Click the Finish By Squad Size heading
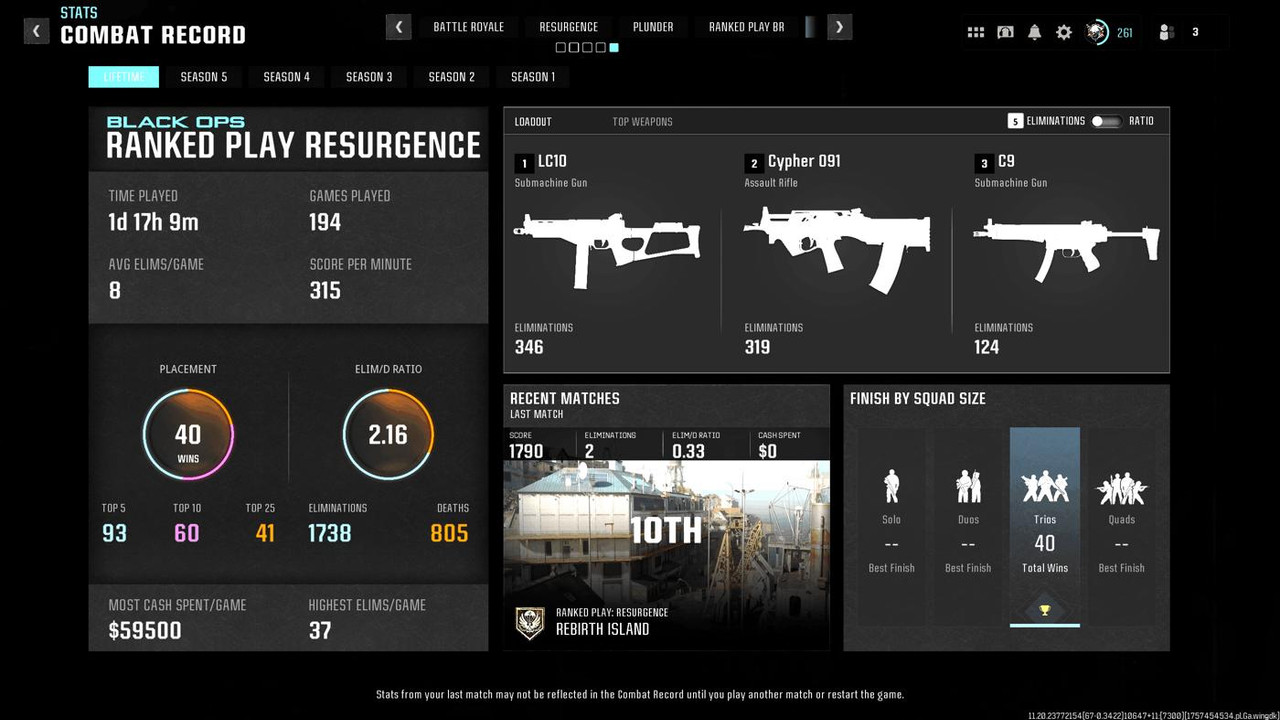 [x=918, y=398]
